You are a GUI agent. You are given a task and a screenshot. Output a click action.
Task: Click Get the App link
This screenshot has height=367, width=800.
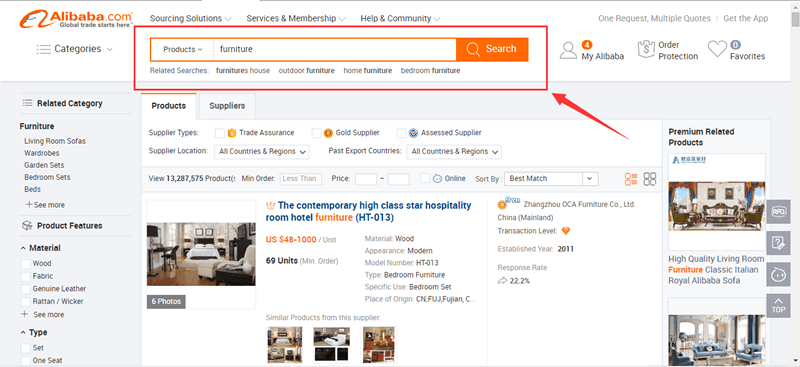(745, 18)
